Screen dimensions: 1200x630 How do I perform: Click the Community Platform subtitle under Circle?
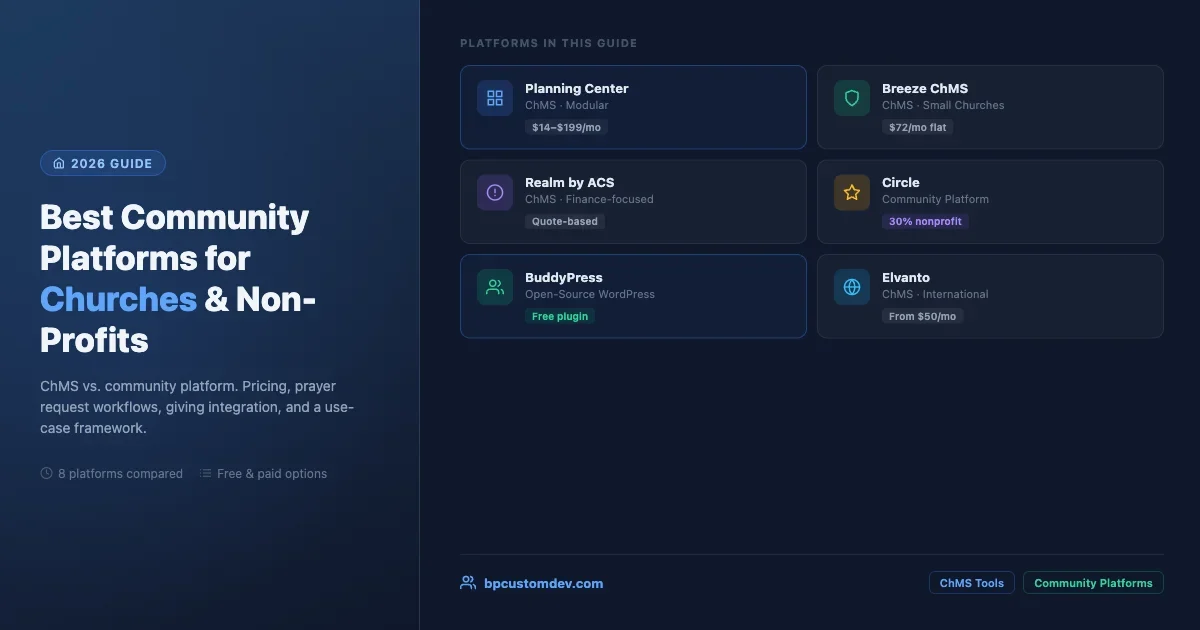pyautogui.click(x=935, y=199)
